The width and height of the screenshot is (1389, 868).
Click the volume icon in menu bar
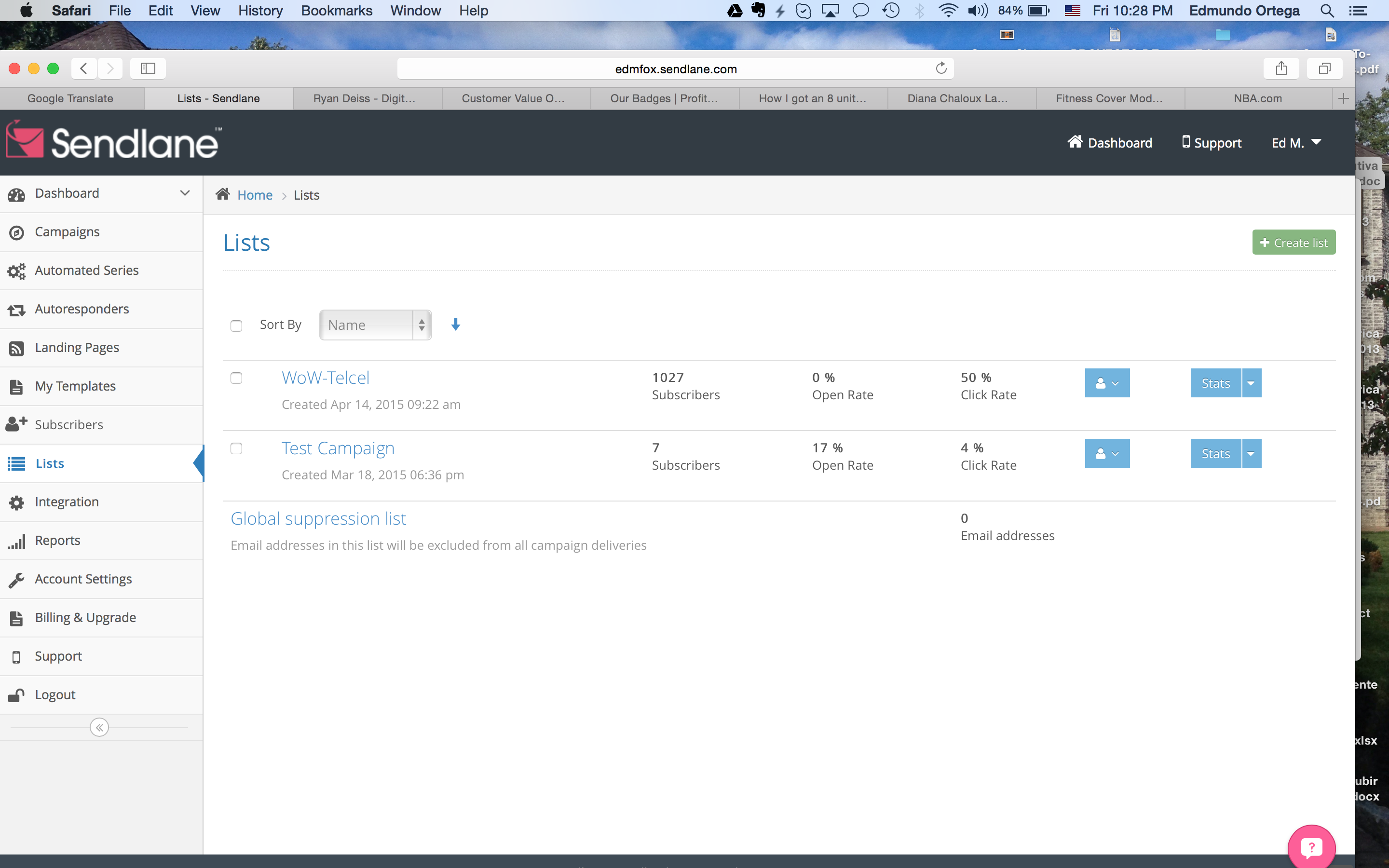[x=978, y=11]
